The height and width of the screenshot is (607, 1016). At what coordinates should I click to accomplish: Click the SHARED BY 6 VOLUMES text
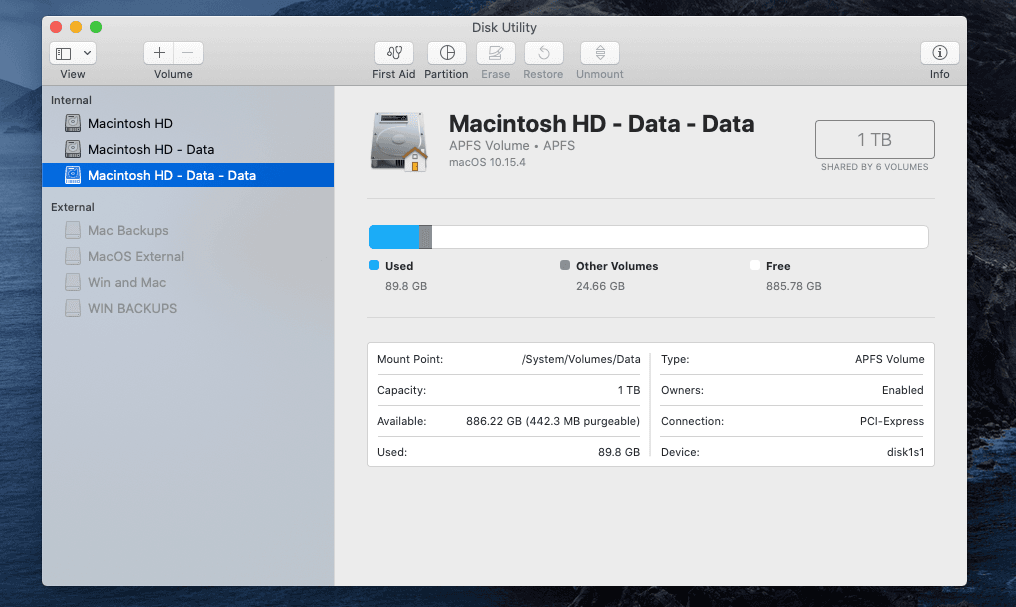[875, 166]
